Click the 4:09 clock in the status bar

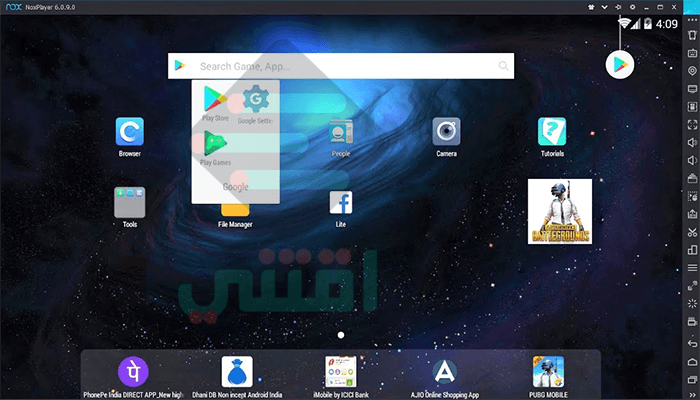click(x=667, y=24)
